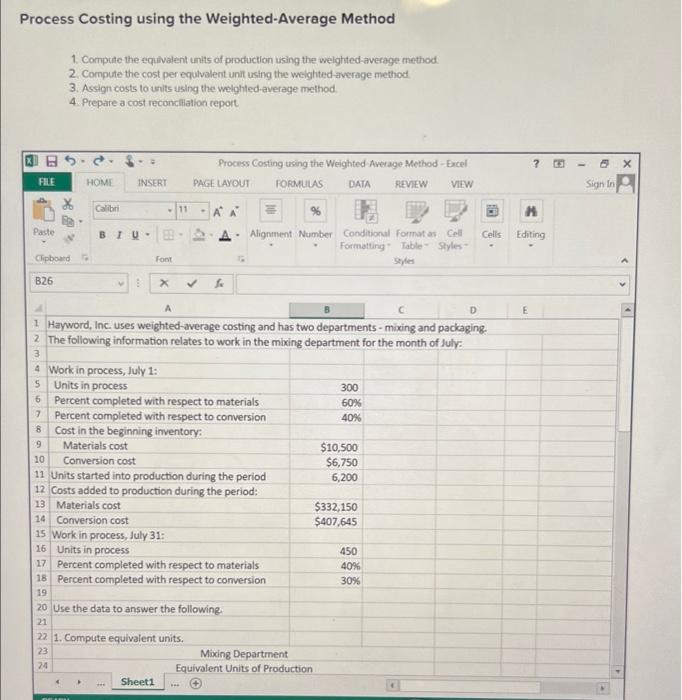Open the Excel help question mark

(x=536, y=164)
